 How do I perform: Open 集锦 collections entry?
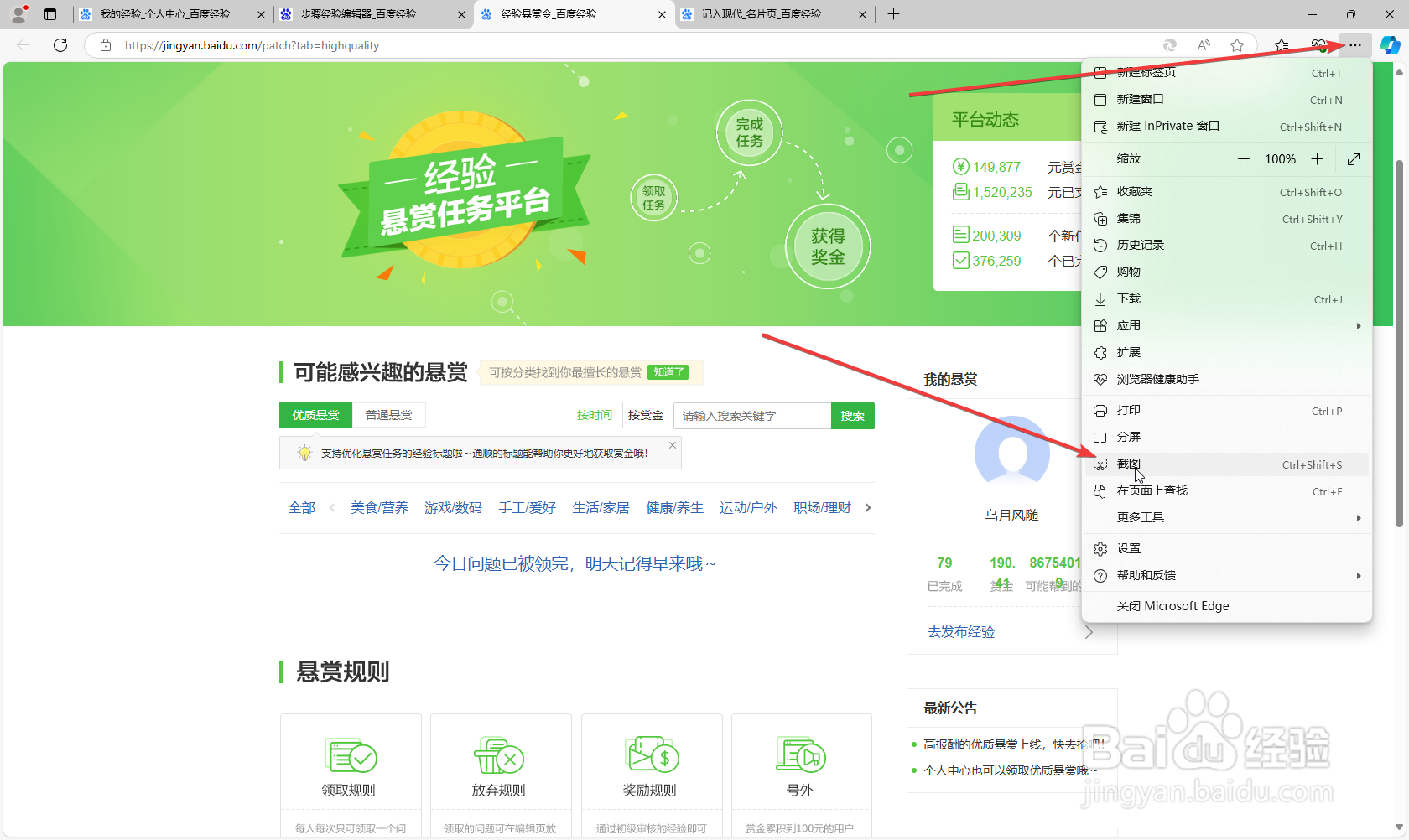tap(1227, 219)
